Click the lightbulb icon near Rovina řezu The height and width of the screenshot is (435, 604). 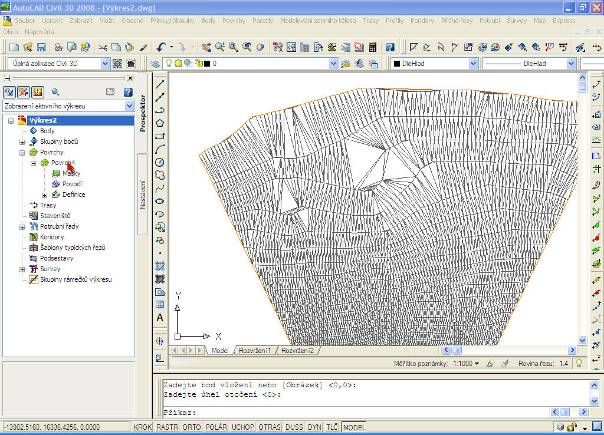579,363
